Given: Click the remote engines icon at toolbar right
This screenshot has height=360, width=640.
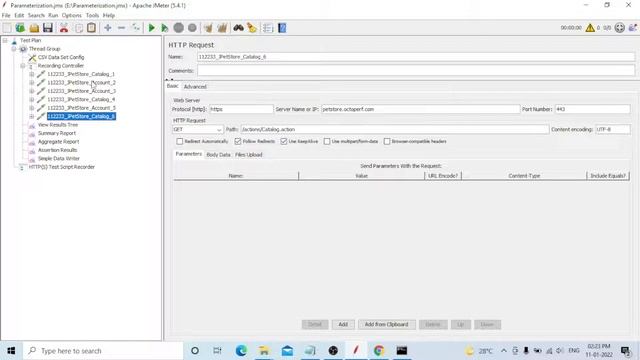Looking at the screenshot, I should click(x=620, y=28).
